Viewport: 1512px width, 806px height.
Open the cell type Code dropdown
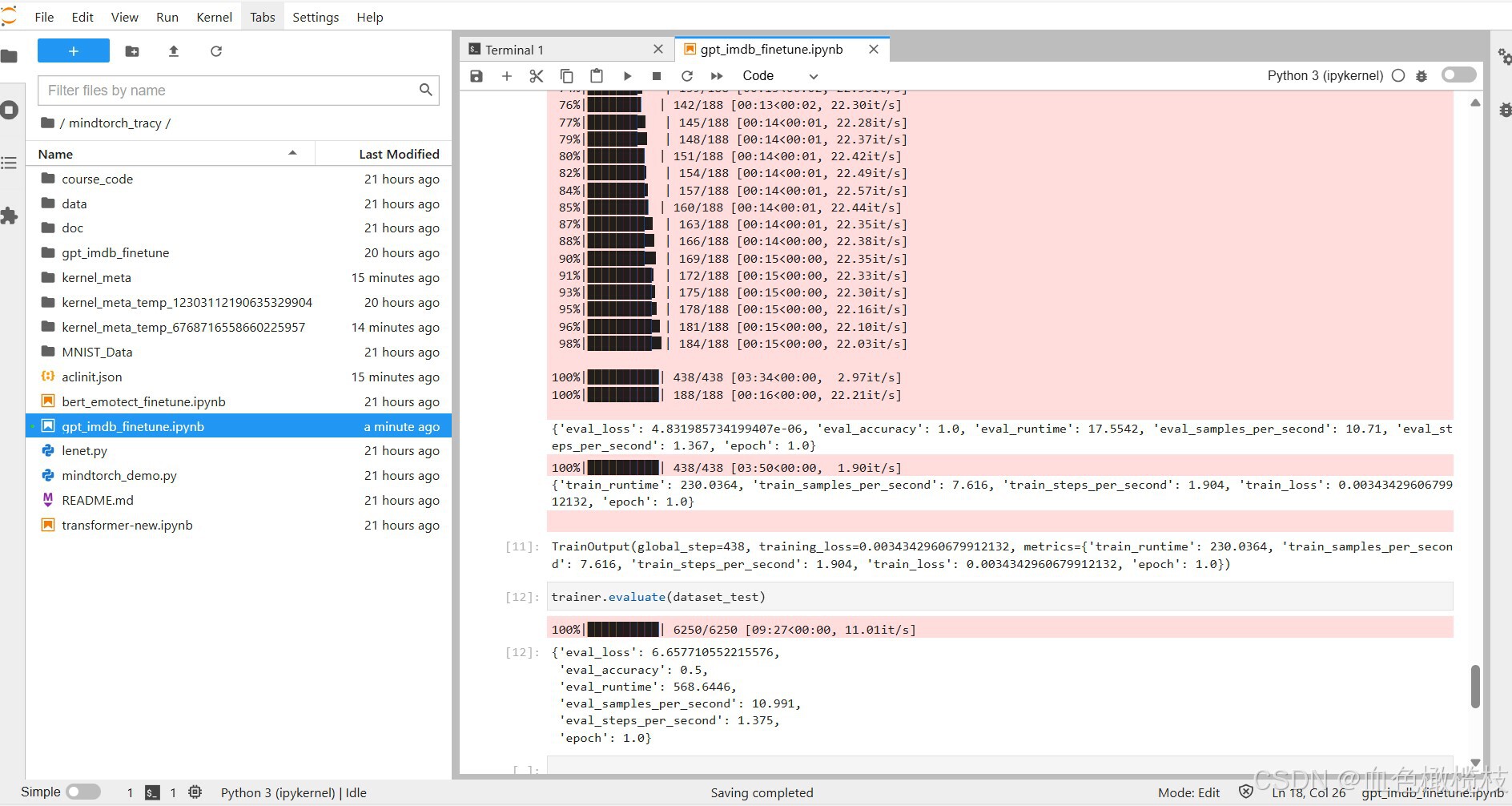[779, 76]
